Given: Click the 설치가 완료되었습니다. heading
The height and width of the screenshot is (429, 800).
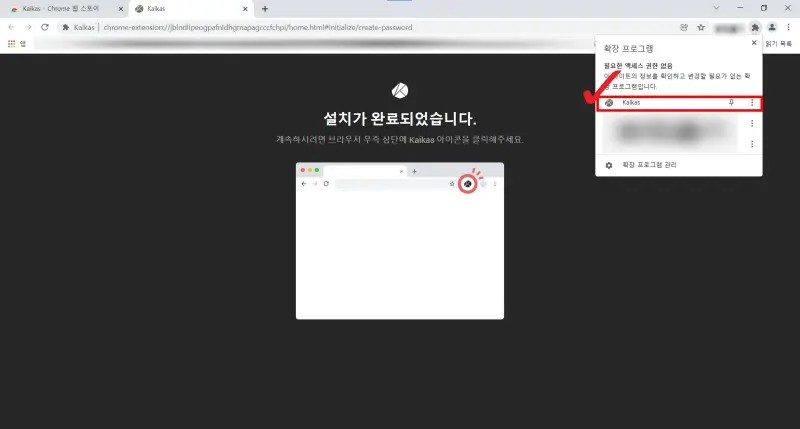Looking at the screenshot, I should (x=400, y=119).
